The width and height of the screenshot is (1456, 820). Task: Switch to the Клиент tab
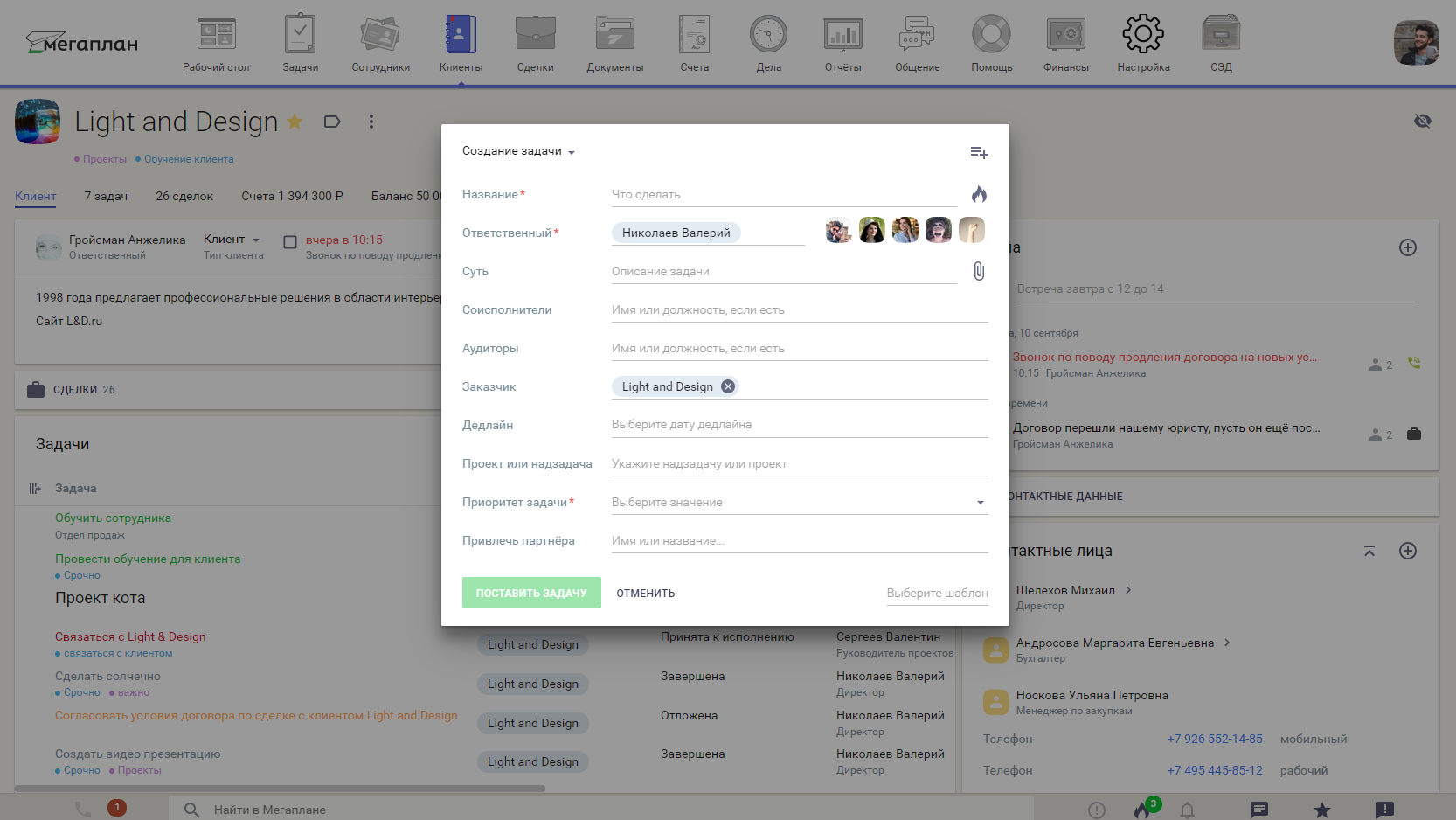point(35,196)
